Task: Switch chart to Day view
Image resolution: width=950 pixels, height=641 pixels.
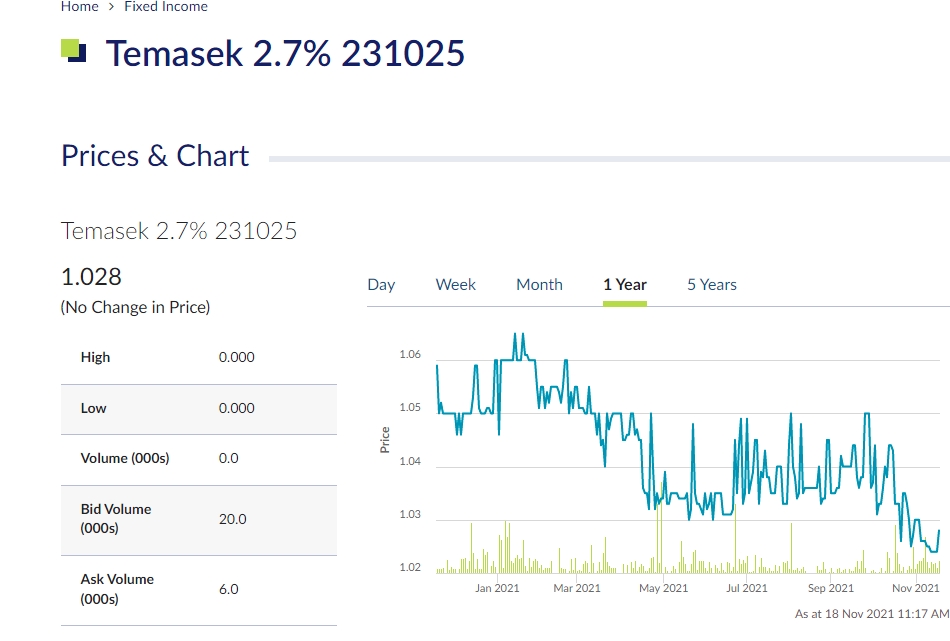Action: 381,285
